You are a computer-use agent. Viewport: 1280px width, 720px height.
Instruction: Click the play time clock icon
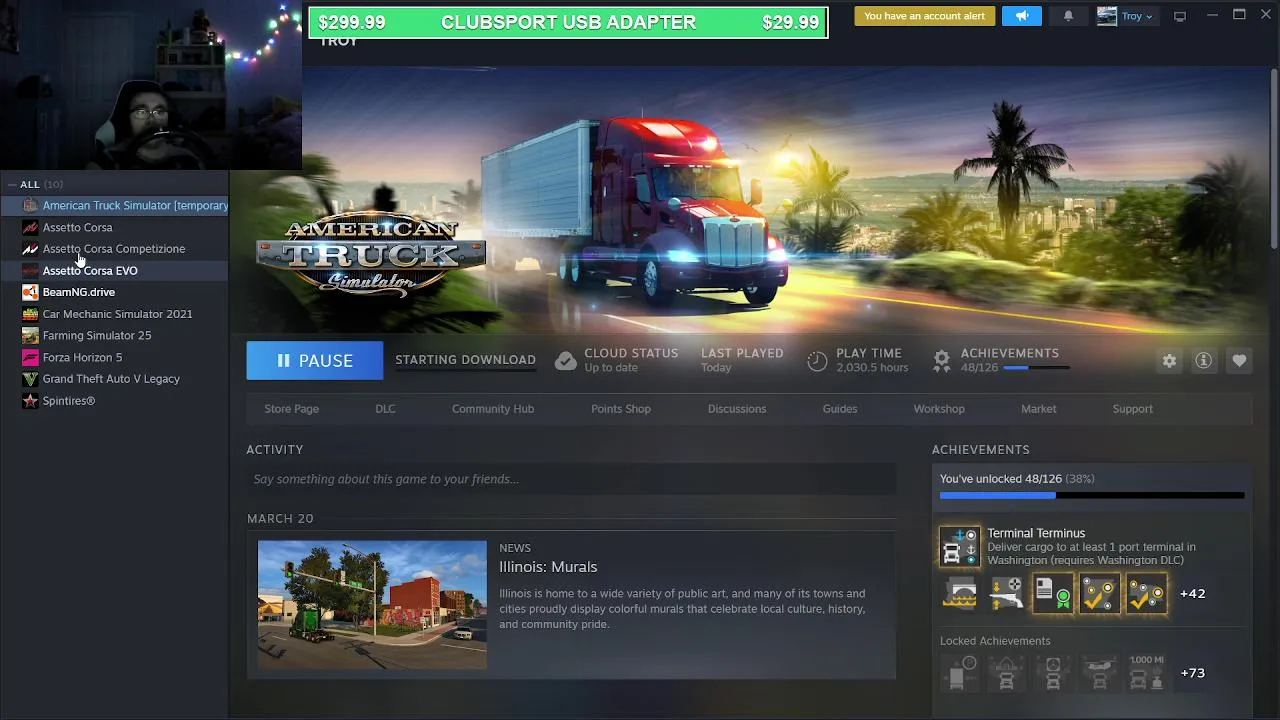point(817,361)
